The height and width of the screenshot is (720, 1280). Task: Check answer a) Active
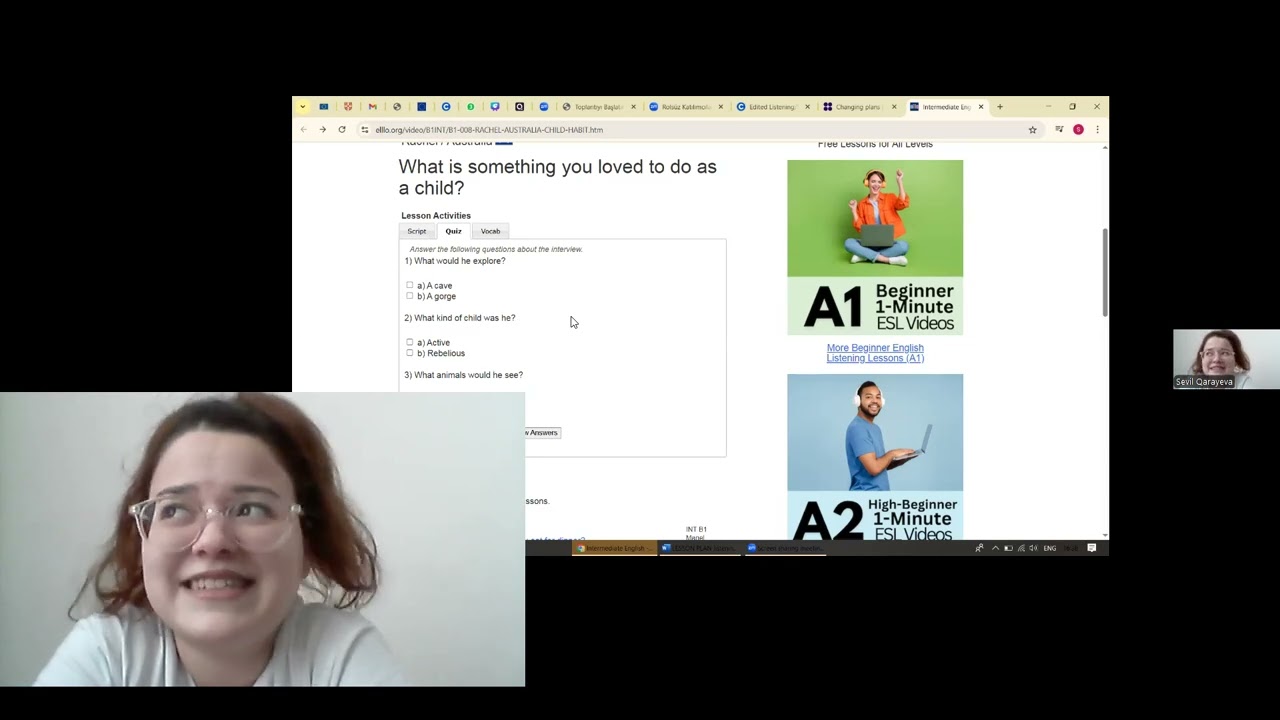(x=409, y=342)
